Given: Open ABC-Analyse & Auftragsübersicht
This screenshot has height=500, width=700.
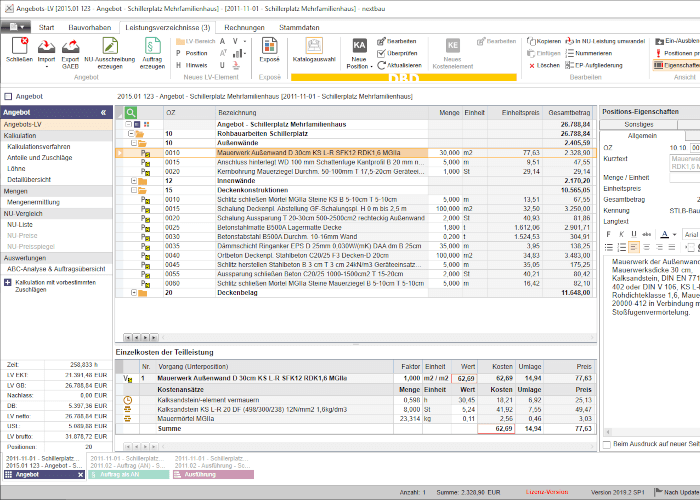Looking at the screenshot, I should (x=56, y=269).
